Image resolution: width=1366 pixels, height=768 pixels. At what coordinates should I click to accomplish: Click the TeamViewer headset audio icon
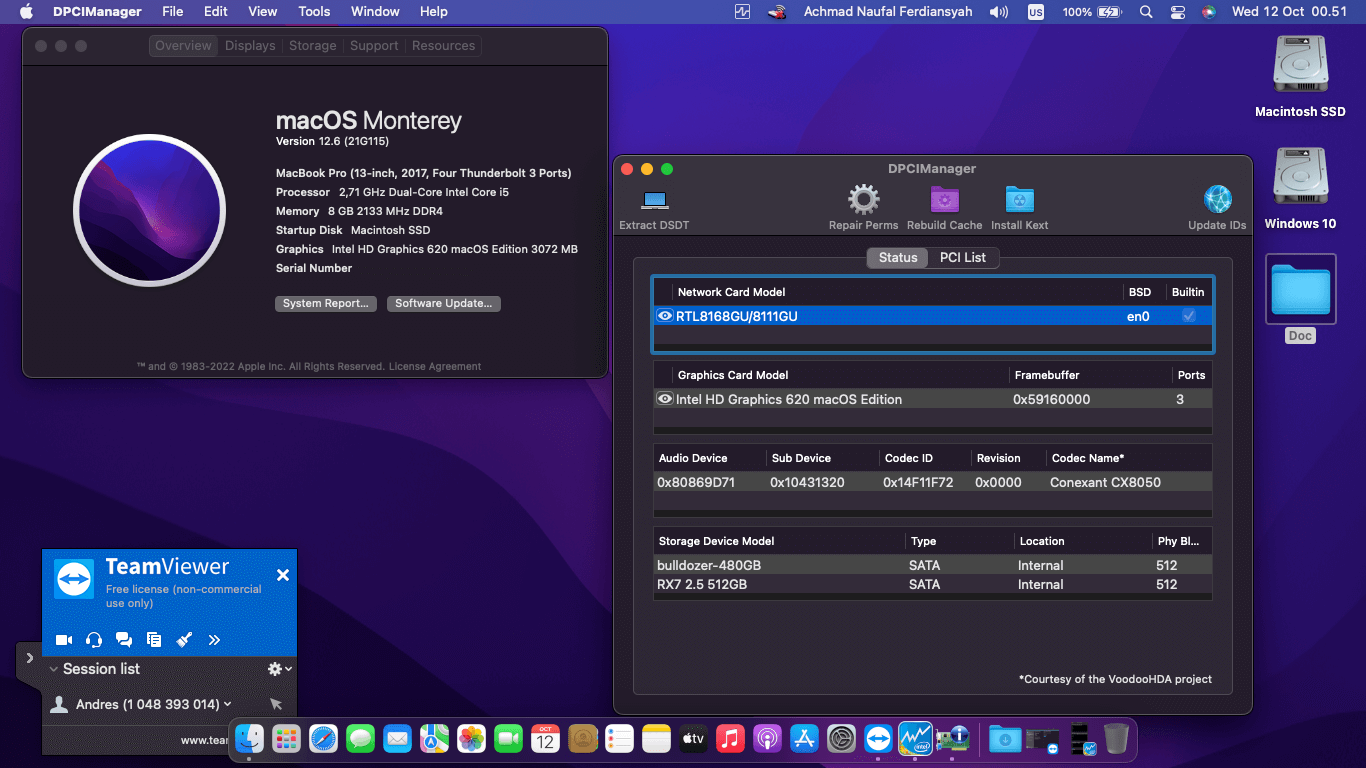(x=94, y=640)
